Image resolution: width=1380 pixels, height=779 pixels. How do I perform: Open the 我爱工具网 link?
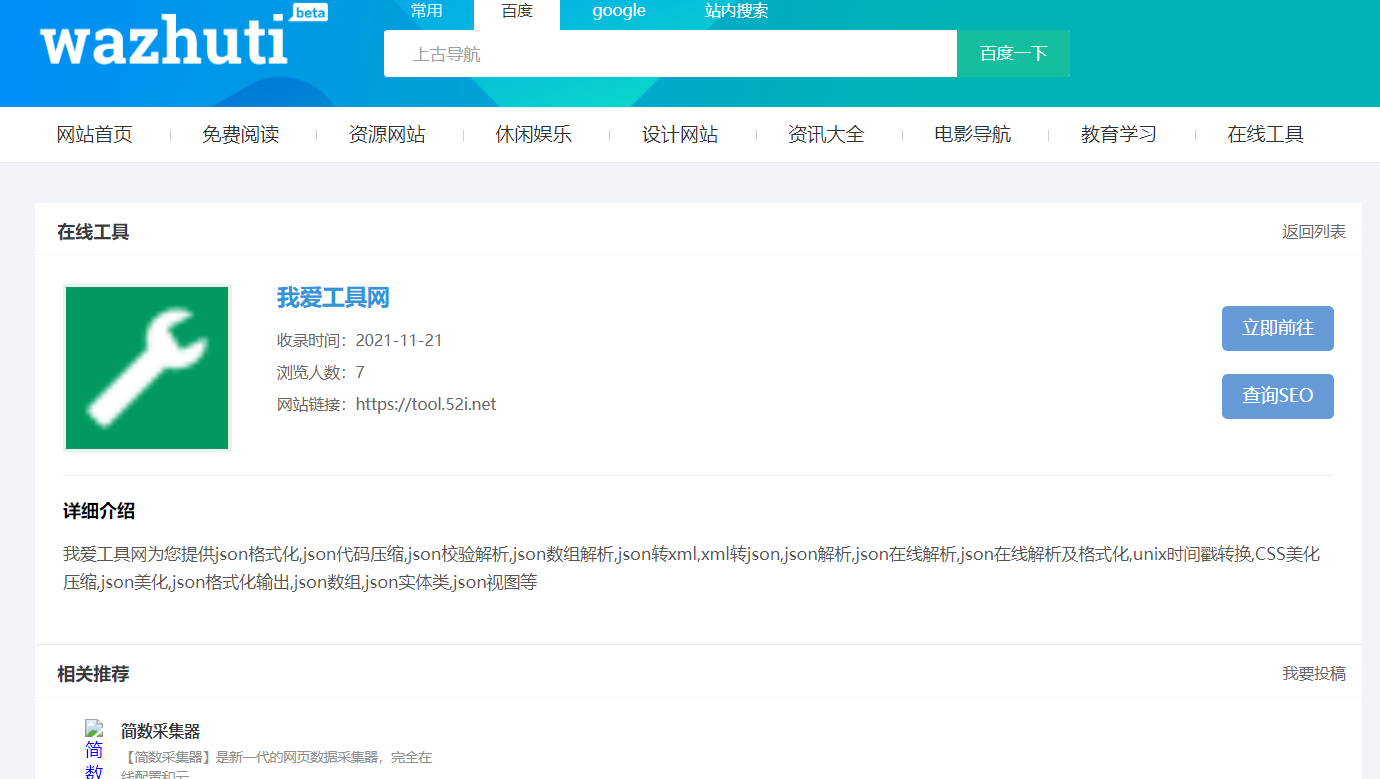pyautogui.click(x=333, y=297)
